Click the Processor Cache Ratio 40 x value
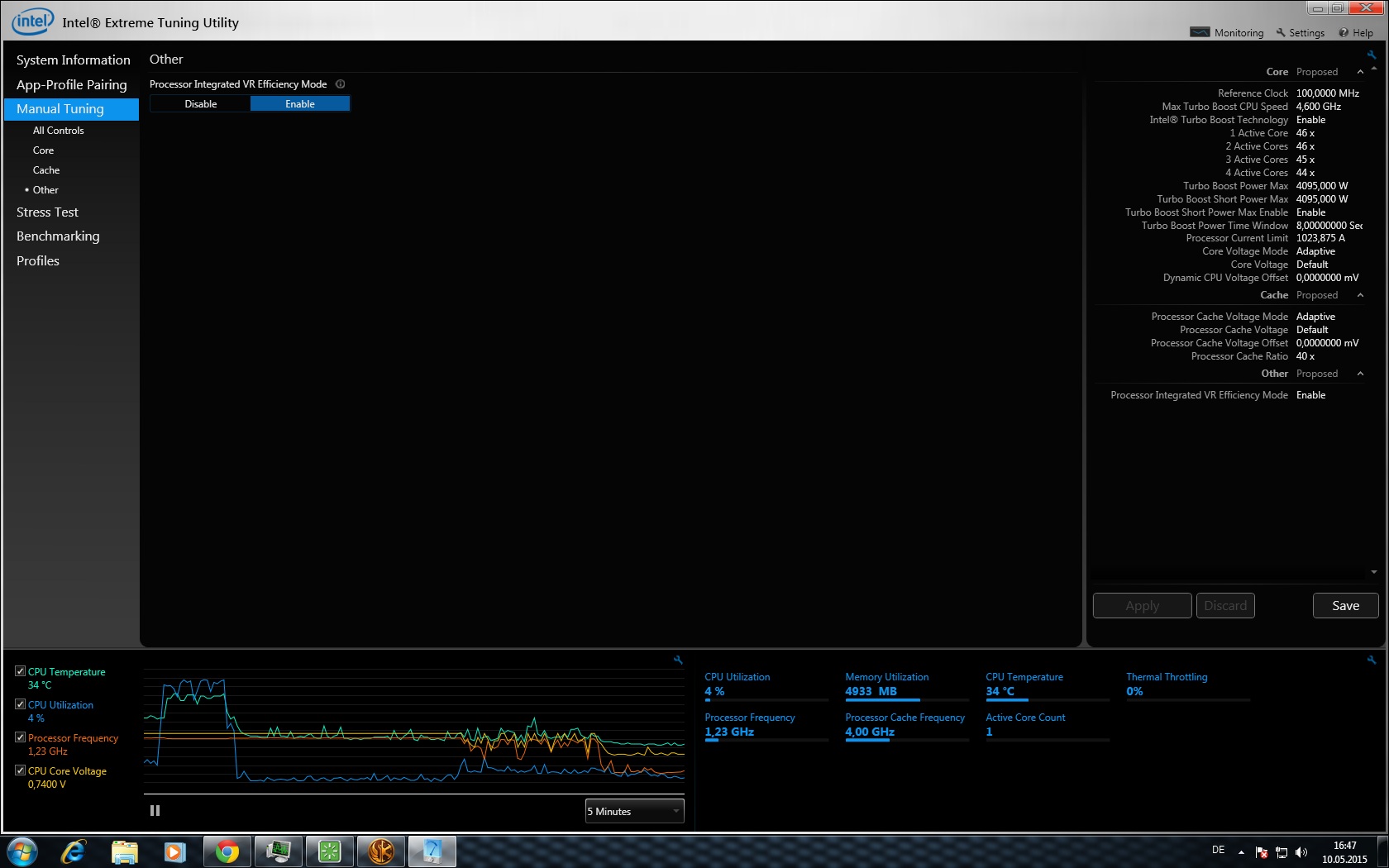Viewport: 1389px width, 868px height. (1305, 356)
